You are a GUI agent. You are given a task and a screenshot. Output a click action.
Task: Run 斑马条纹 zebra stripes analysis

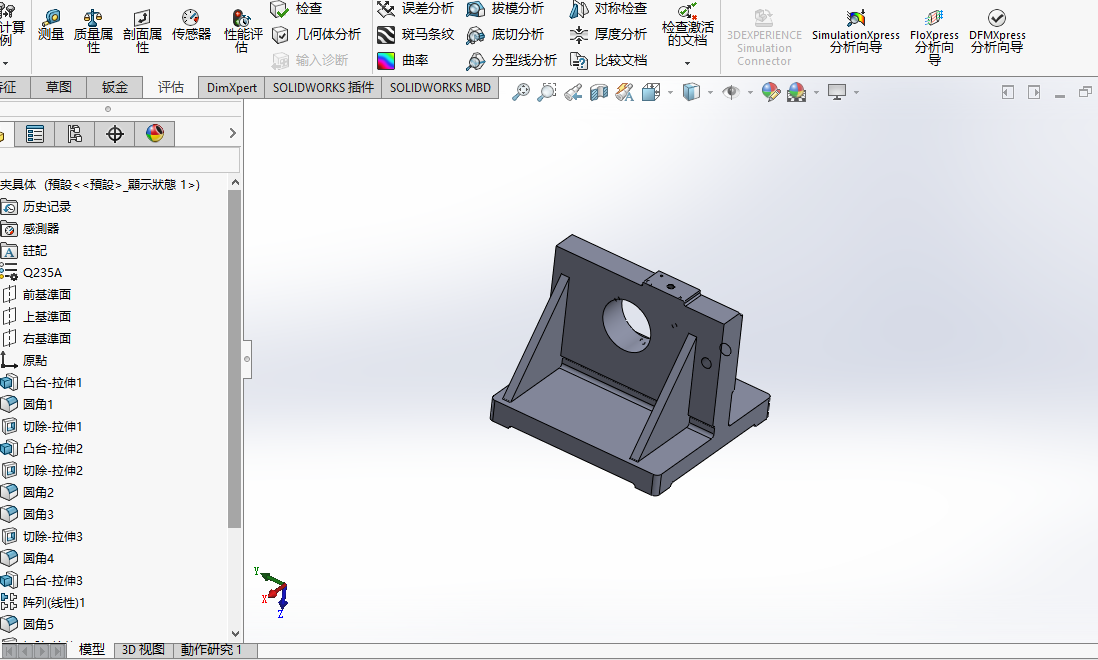pyautogui.click(x=415, y=34)
